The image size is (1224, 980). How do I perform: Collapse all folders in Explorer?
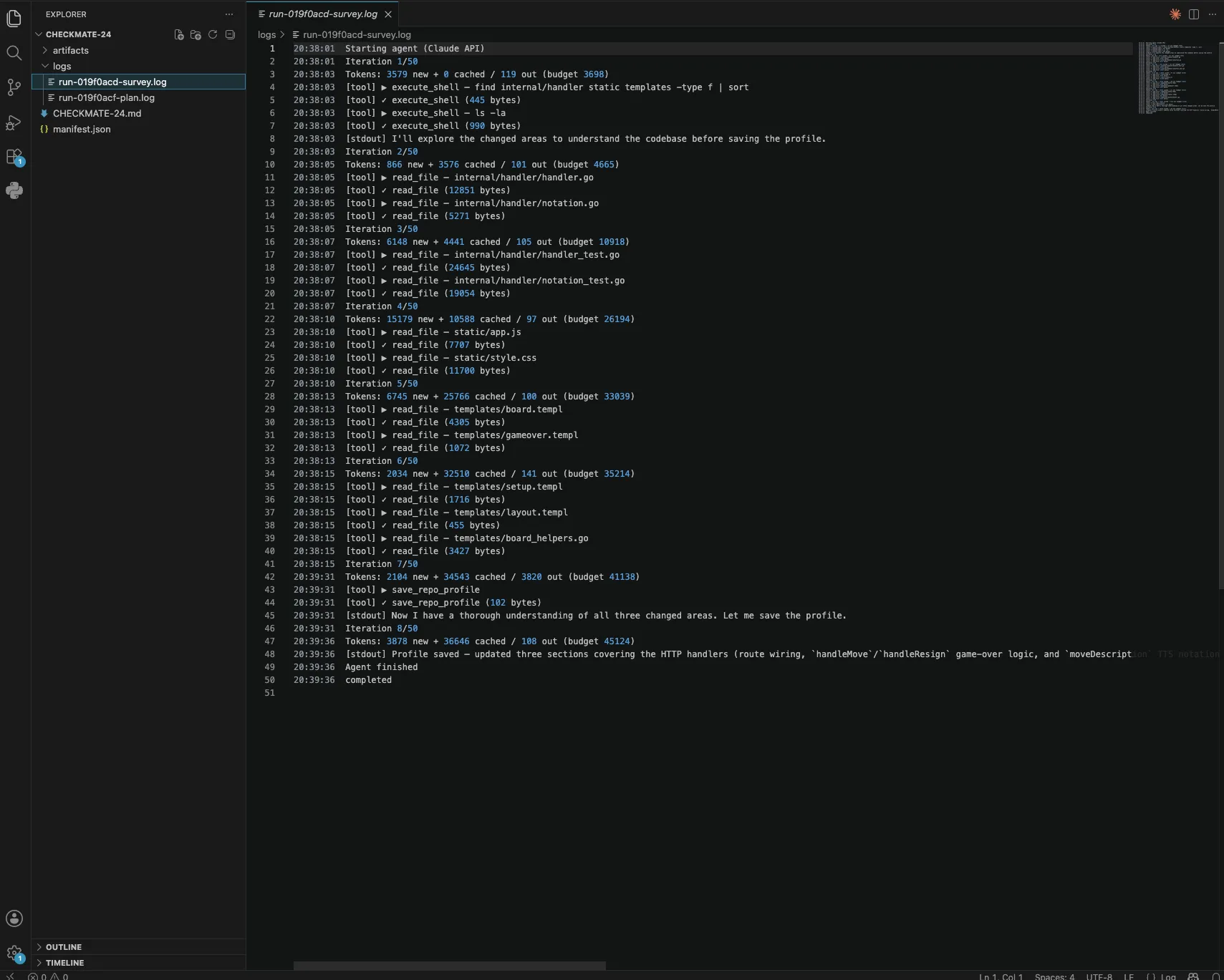click(x=230, y=34)
